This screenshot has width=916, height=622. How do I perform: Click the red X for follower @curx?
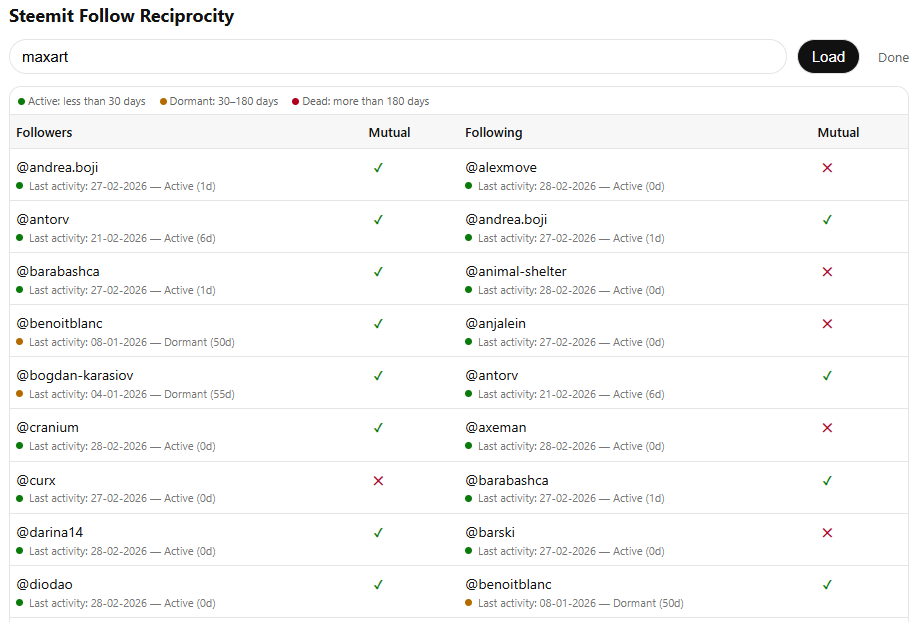point(378,481)
